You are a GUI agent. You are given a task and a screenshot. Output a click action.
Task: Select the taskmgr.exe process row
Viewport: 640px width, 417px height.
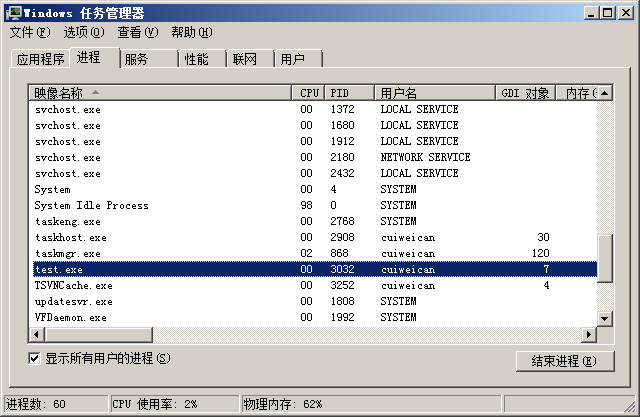pos(315,253)
